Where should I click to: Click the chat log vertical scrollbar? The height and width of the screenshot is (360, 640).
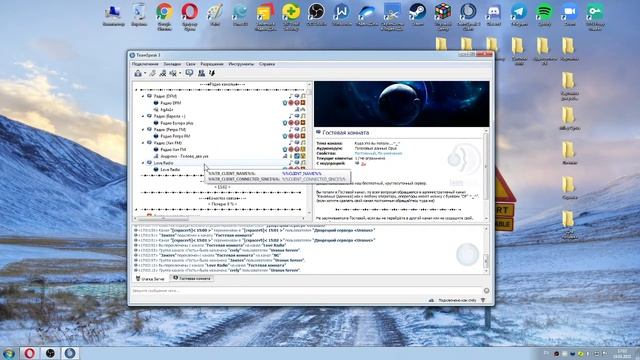click(x=486, y=250)
